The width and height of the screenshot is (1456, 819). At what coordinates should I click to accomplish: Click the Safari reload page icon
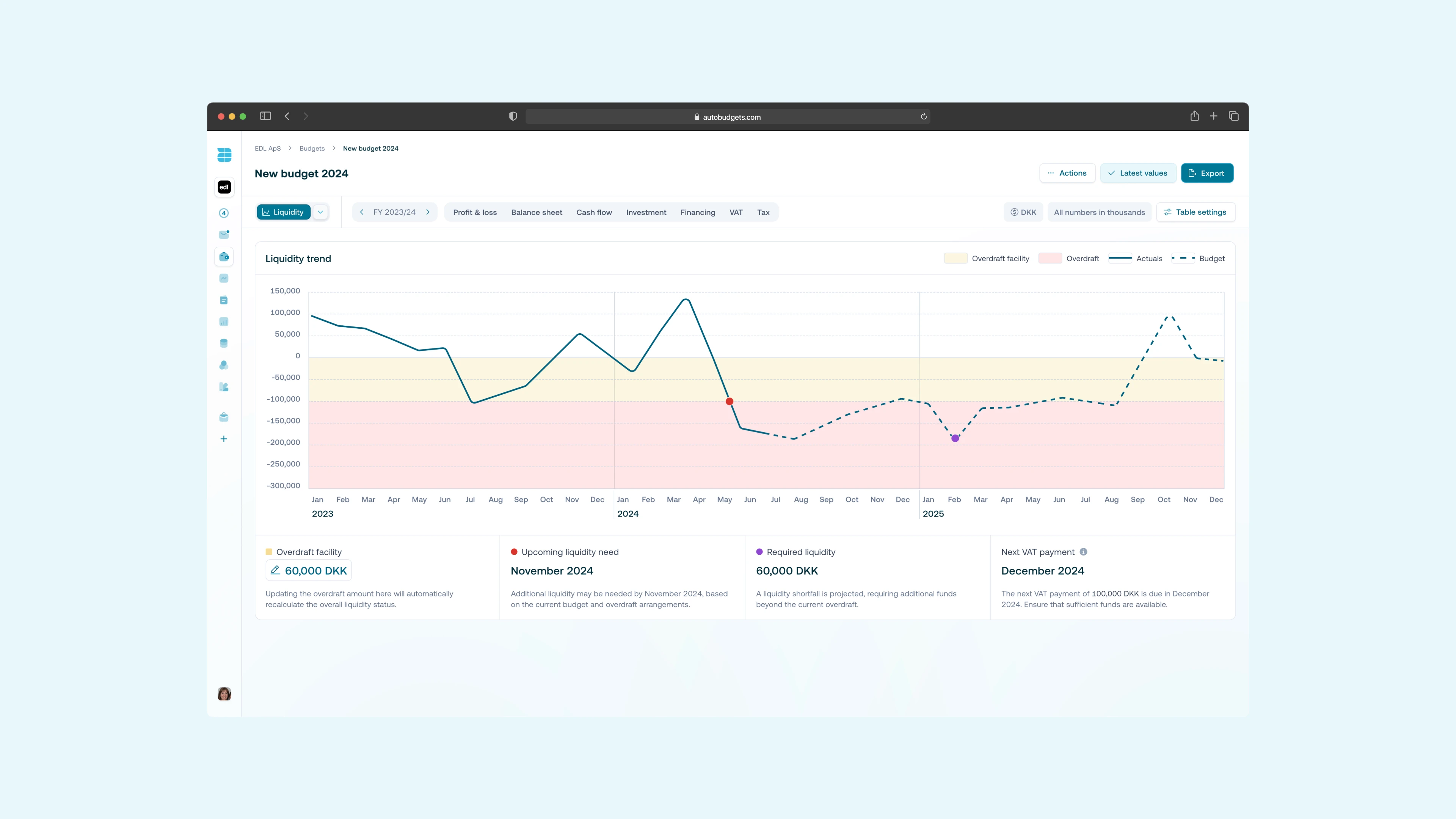[924, 116]
